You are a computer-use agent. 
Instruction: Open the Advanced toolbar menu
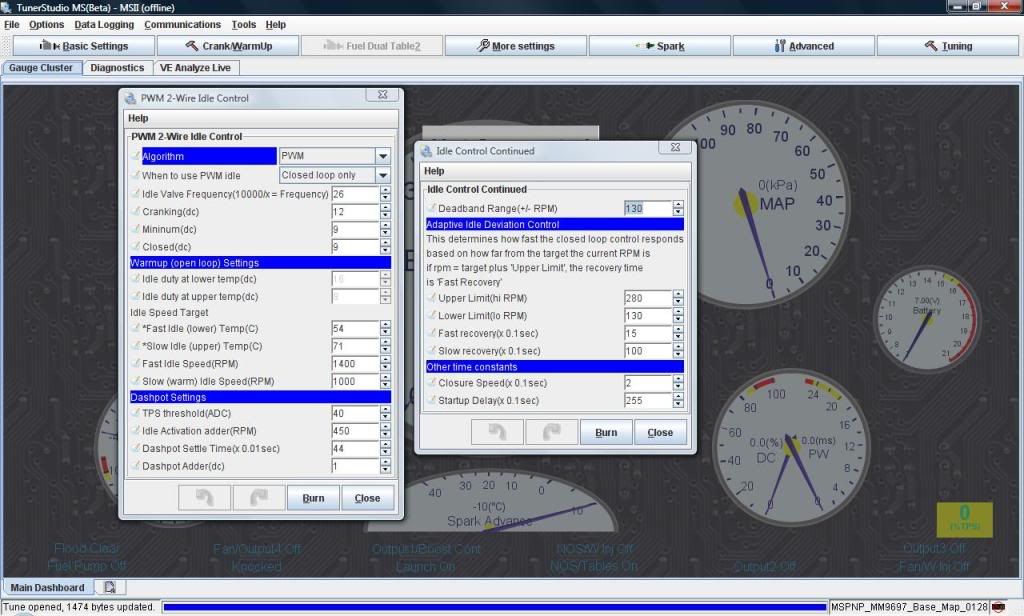tap(804, 46)
